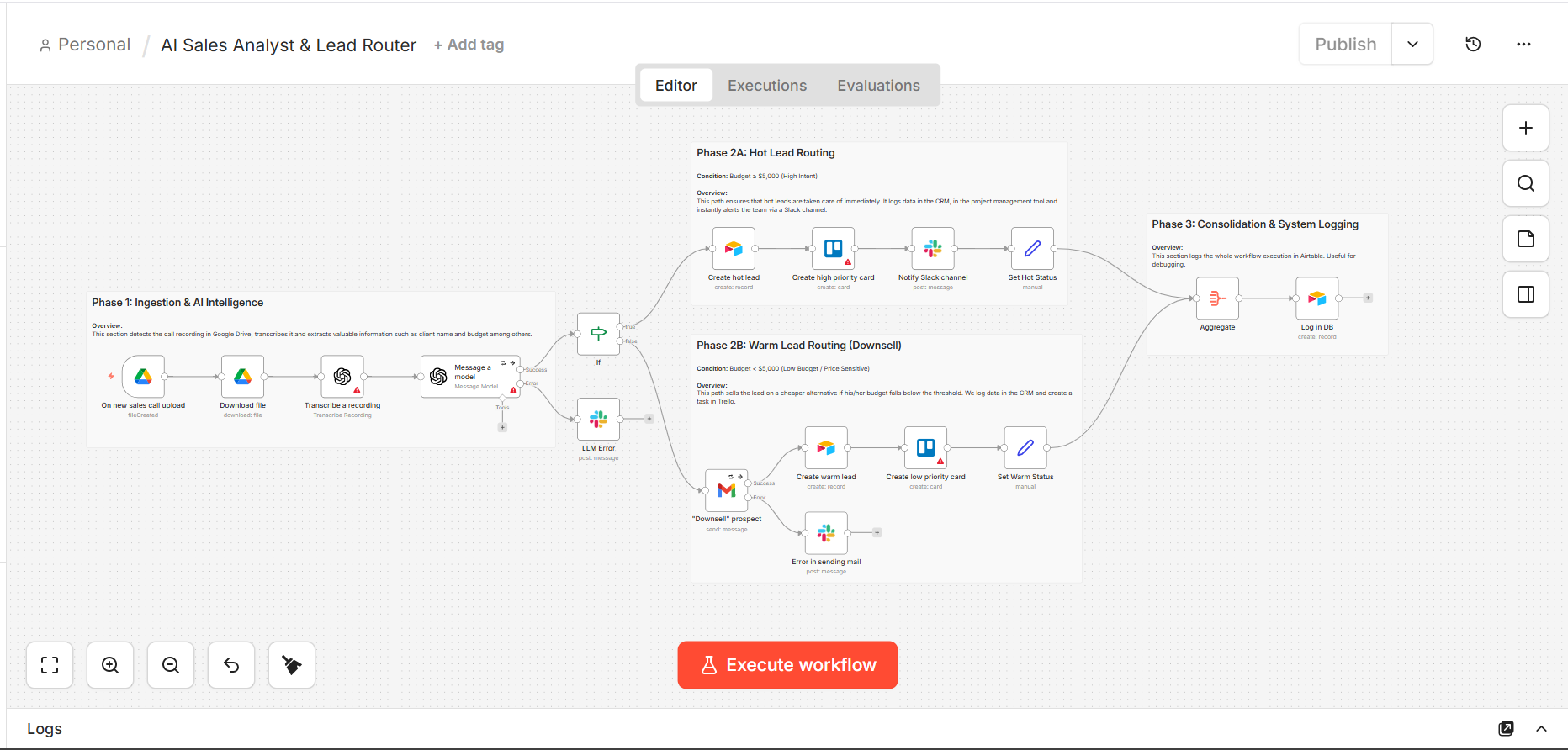Click the tidy up workflow broom icon
Screen dimensions: 1568x750
[292, 665]
